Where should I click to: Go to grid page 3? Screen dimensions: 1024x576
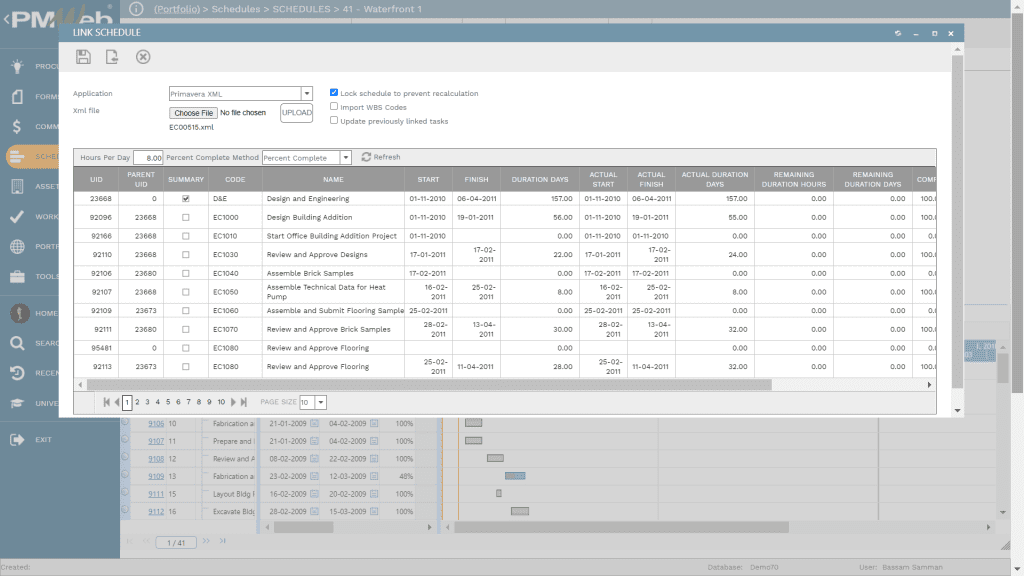click(x=147, y=402)
